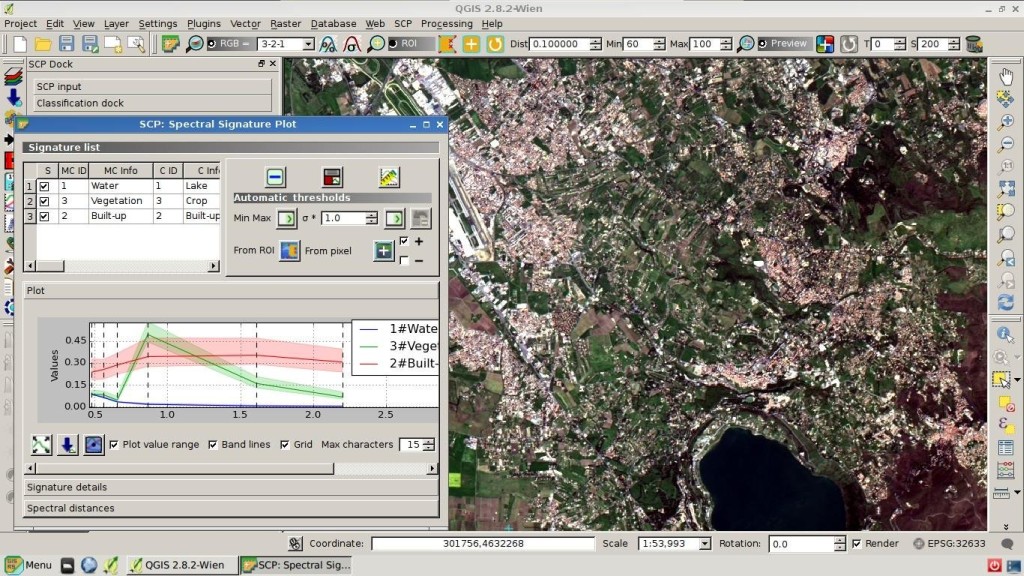Image resolution: width=1024 pixels, height=576 pixels.
Task: Apply sigma multiplier thresholds button
Action: click(394, 218)
